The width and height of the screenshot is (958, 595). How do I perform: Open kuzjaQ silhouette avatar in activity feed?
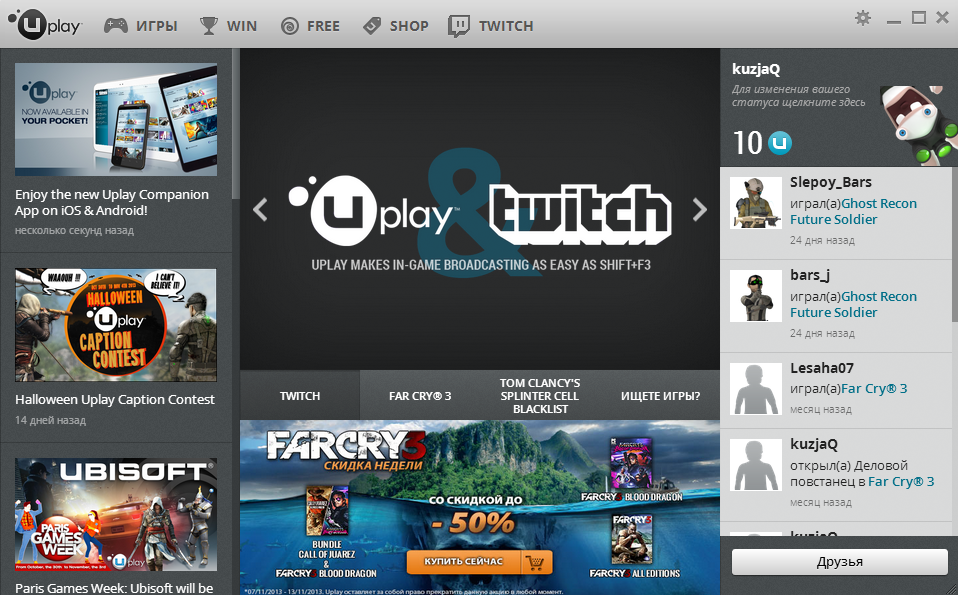coord(756,465)
